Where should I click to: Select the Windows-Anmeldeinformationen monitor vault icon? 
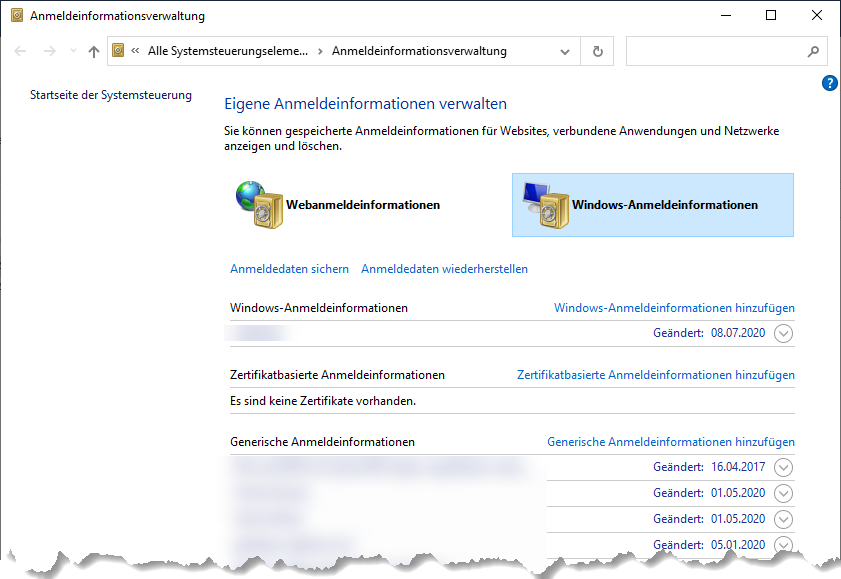pyautogui.click(x=544, y=205)
